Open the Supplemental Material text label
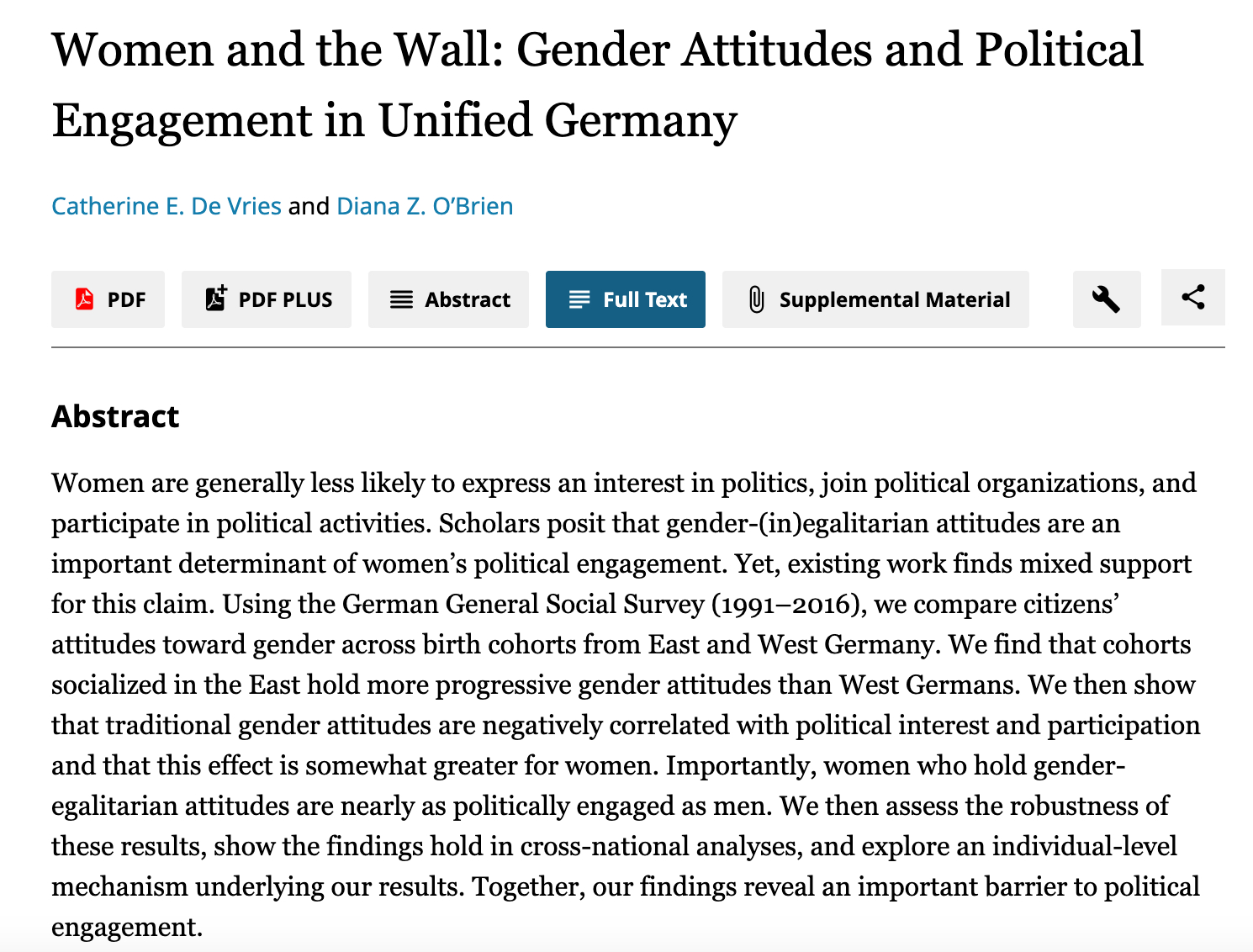 click(x=895, y=299)
